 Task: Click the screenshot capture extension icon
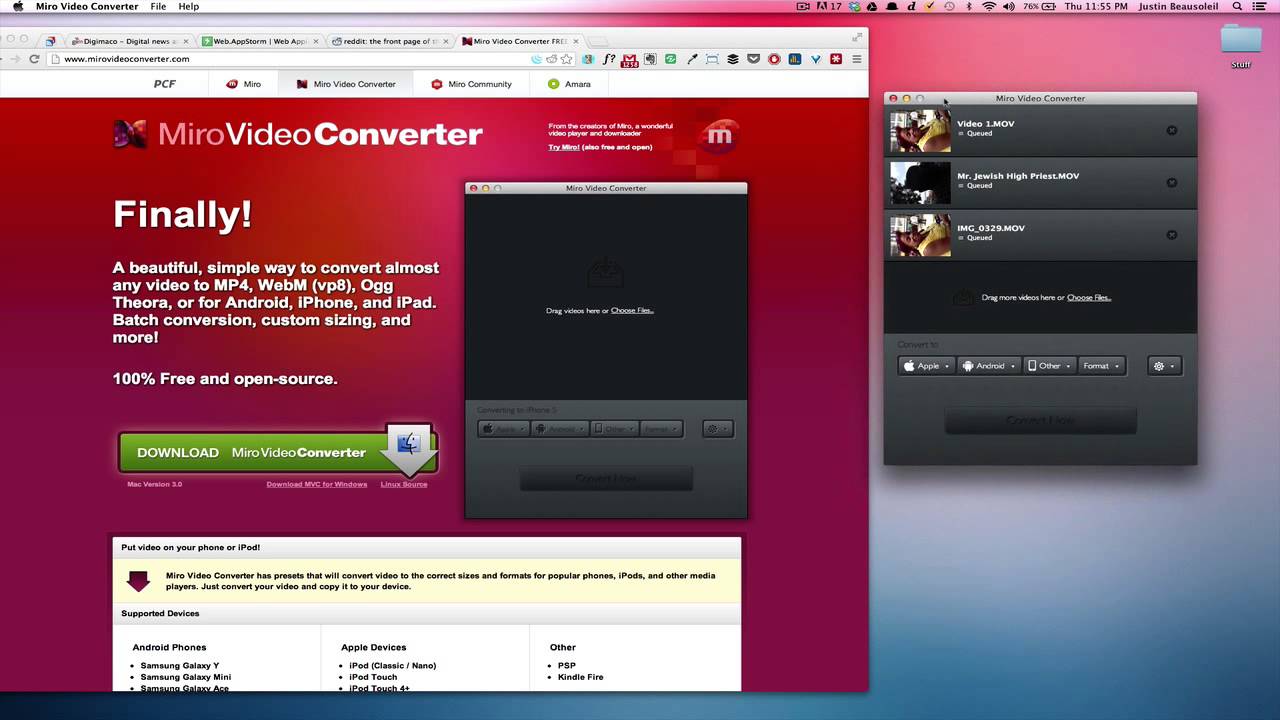[x=712, y=59]
